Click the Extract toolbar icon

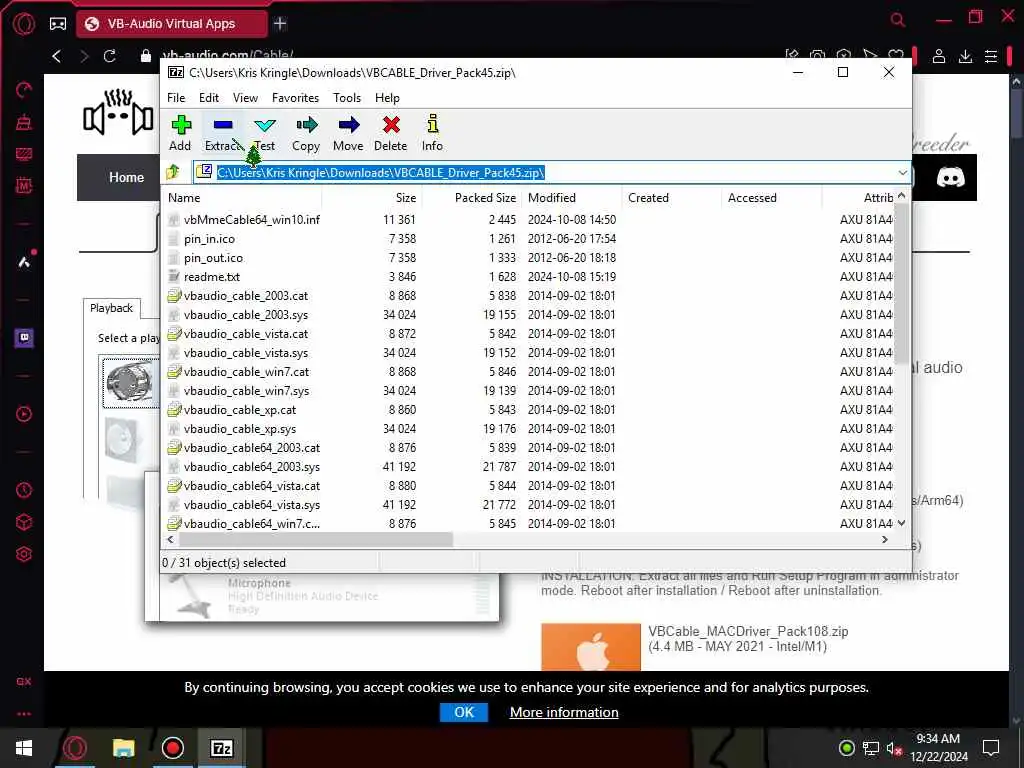tap(223, 133)
